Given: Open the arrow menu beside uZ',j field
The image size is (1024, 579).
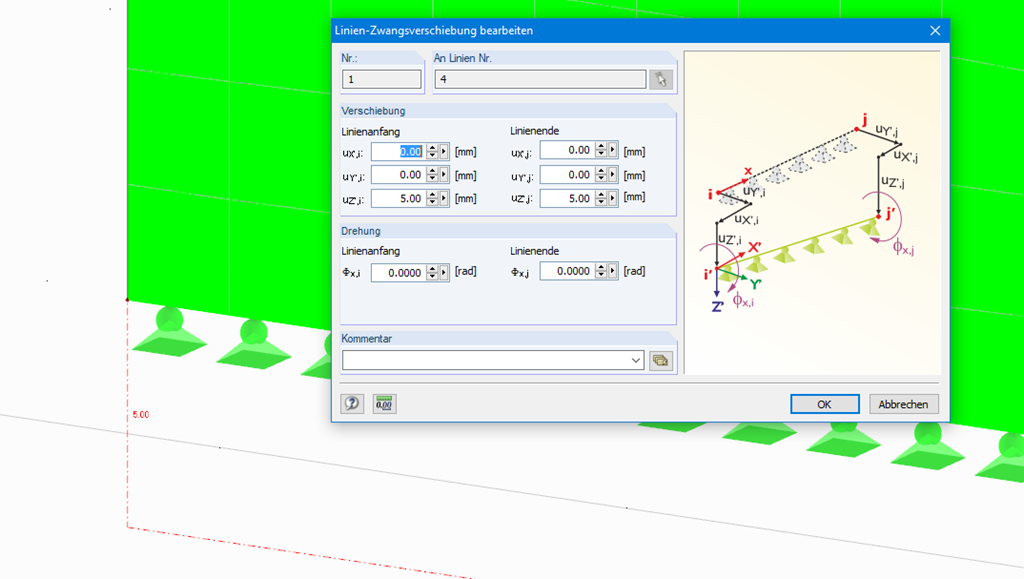Looking at the screenshot, I should [613, 198].
